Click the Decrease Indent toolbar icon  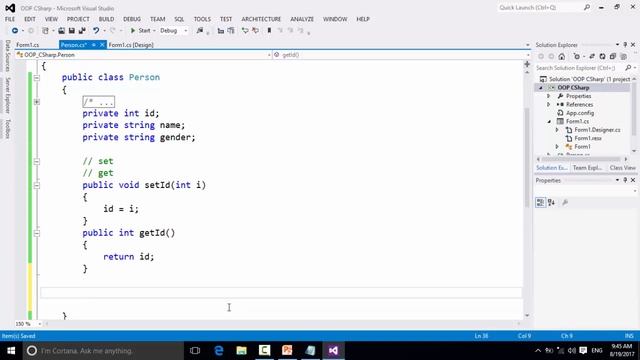pos(221,31)
